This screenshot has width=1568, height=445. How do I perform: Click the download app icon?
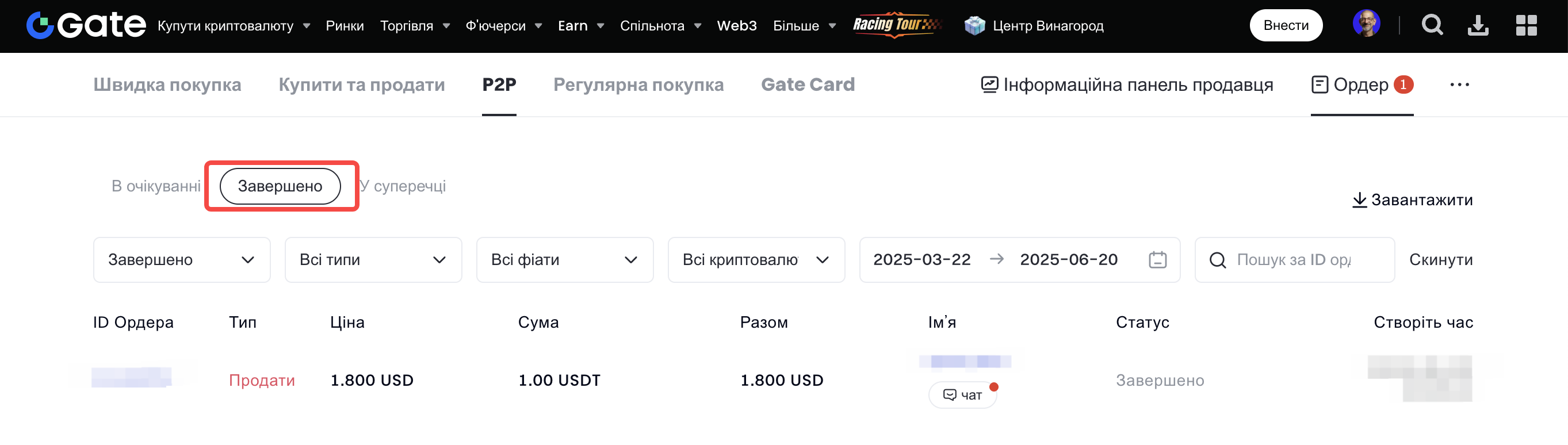(1477, 25)
